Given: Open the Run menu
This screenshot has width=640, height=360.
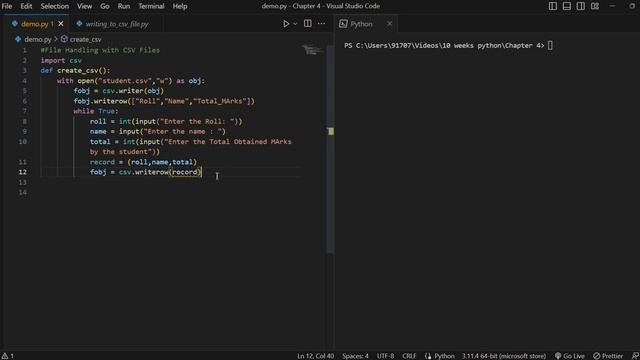Looking at the screenshot, I should pos(124,6).
